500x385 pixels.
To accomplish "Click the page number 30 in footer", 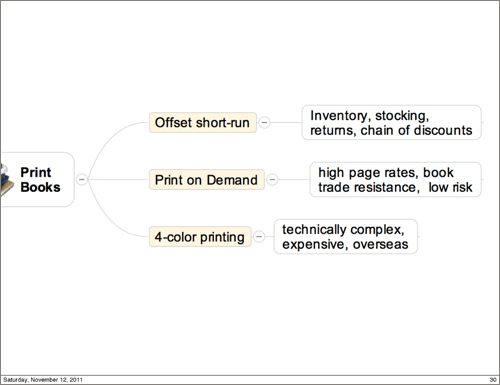I will 493,380.
